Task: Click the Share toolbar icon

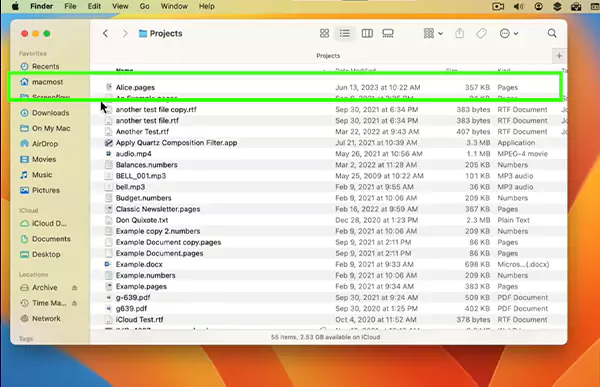Action: (460, 34)
